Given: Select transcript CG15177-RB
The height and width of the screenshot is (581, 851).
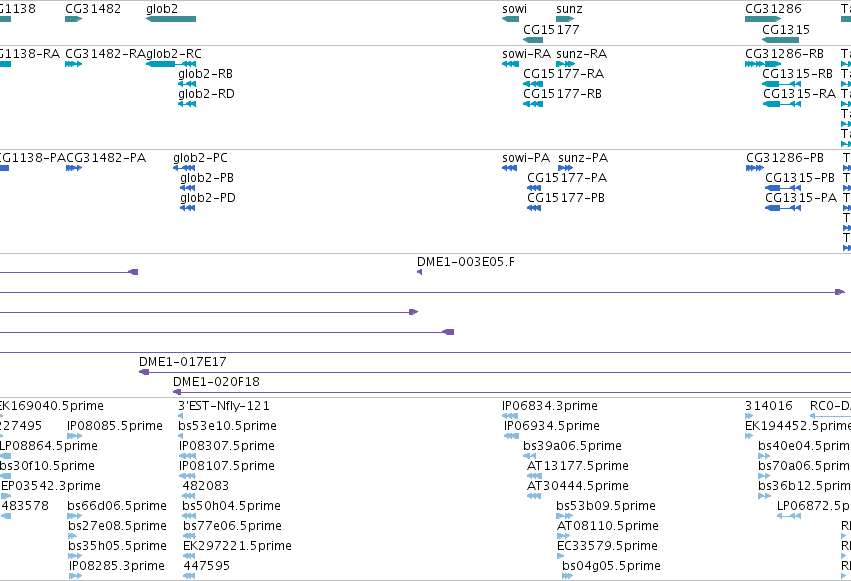Looking at the screenshot, I should [x=533, y=104].
